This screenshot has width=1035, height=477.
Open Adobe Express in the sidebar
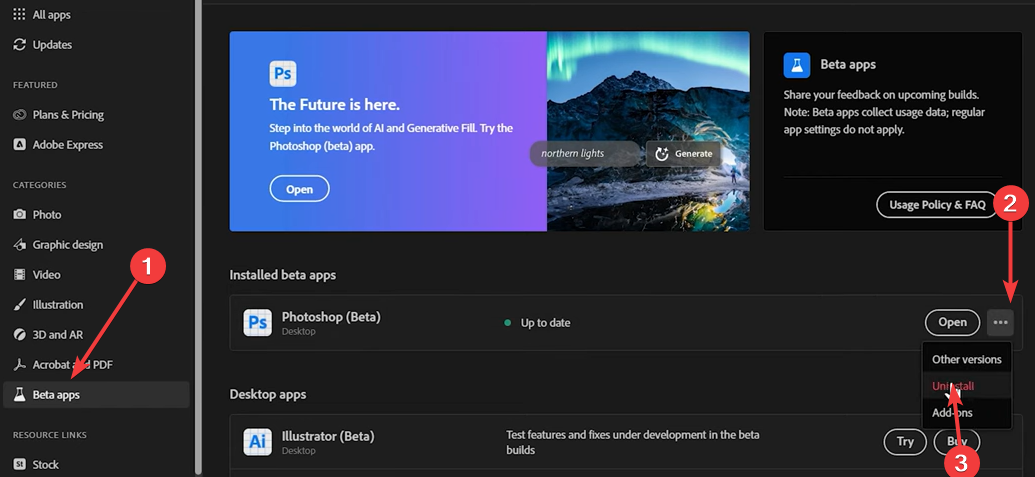pos(57,144)
